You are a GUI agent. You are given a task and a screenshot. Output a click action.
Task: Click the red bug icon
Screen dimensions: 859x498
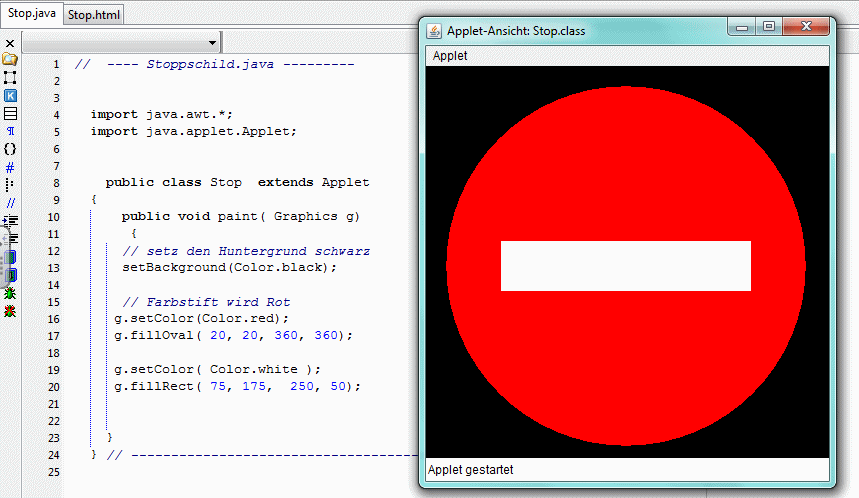(x=10, y=311)
